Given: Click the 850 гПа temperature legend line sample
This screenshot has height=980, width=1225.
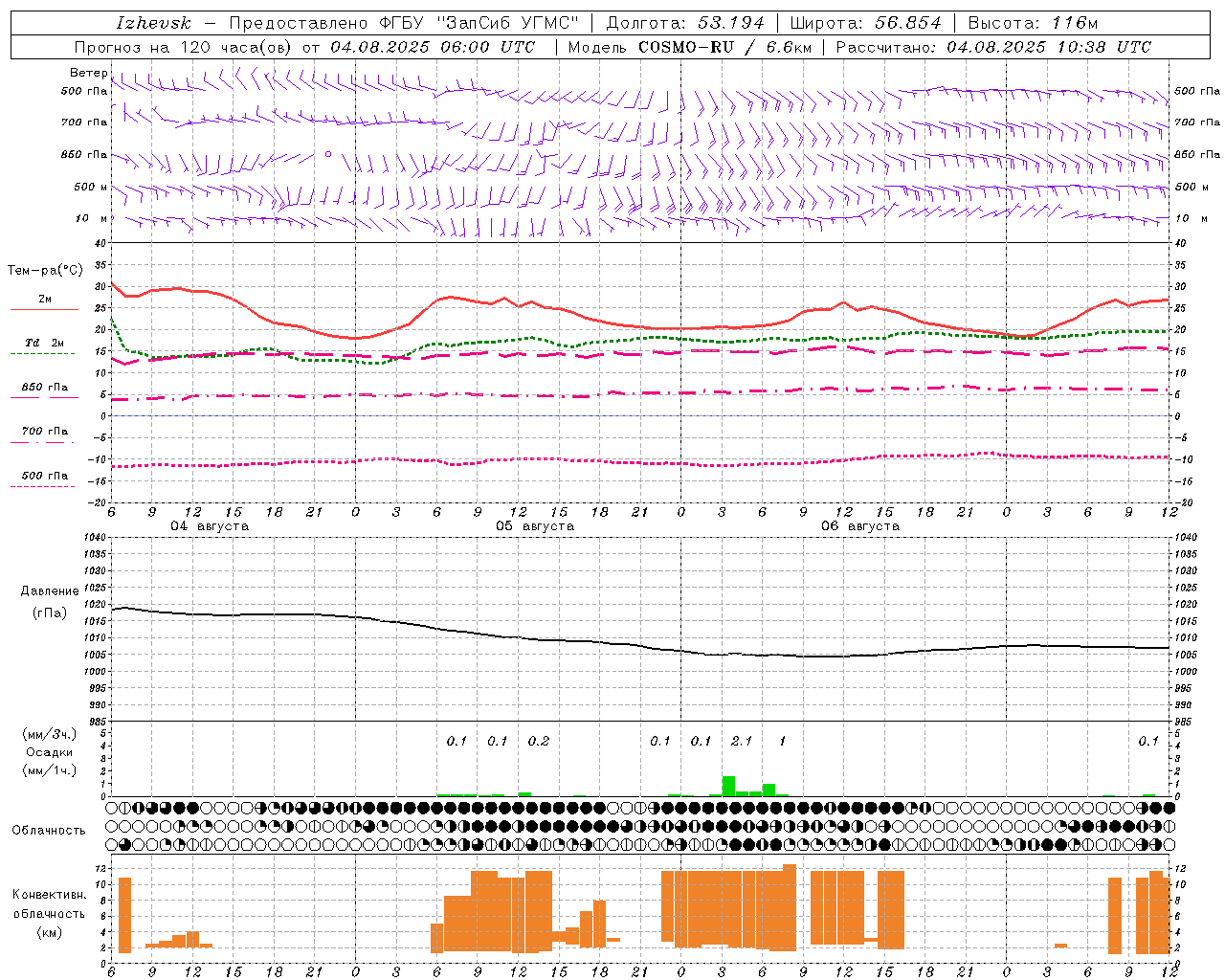Looking at the screenshot, I should pos(44,397).
